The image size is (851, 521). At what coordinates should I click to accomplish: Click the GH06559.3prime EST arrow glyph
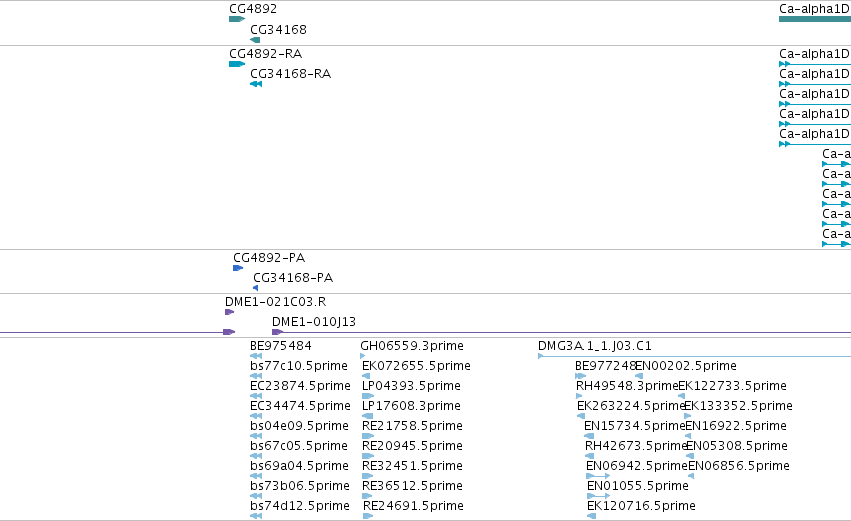pyautogui.click(x=363, y=356)
